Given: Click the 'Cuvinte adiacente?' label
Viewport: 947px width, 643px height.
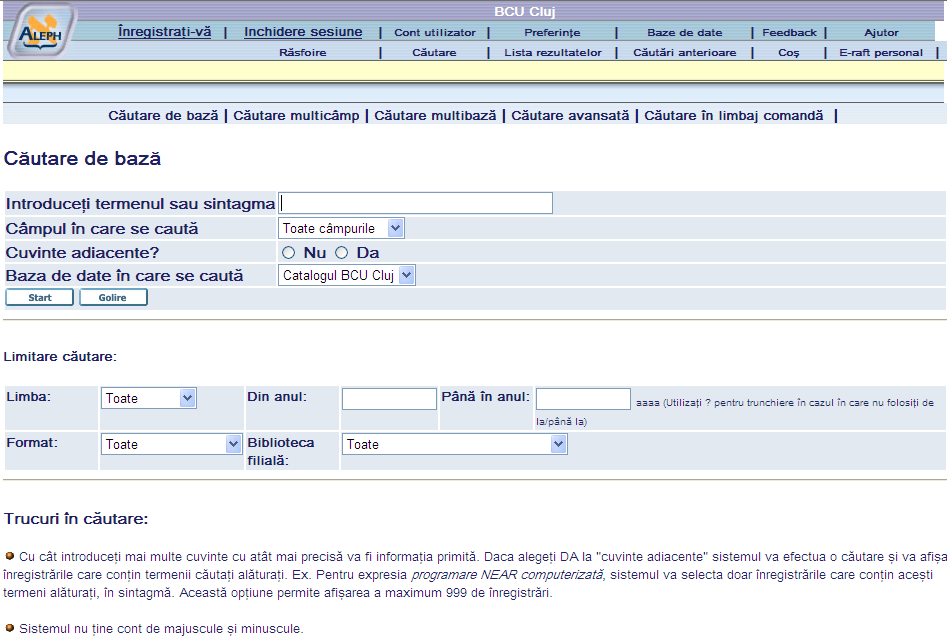Looking at the screenshot, I should click(82, 252).
